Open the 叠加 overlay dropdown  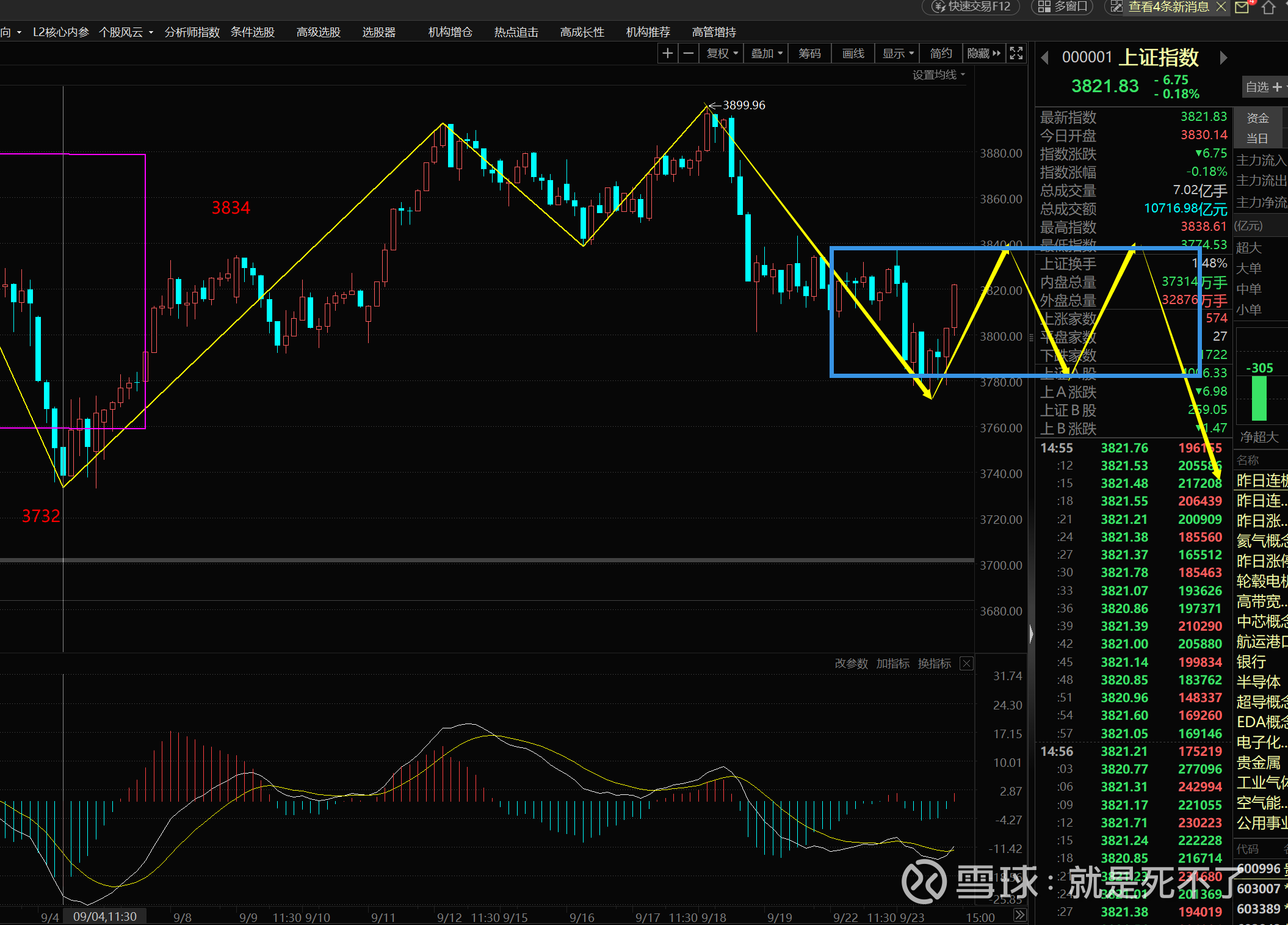[x=767, y=54]
